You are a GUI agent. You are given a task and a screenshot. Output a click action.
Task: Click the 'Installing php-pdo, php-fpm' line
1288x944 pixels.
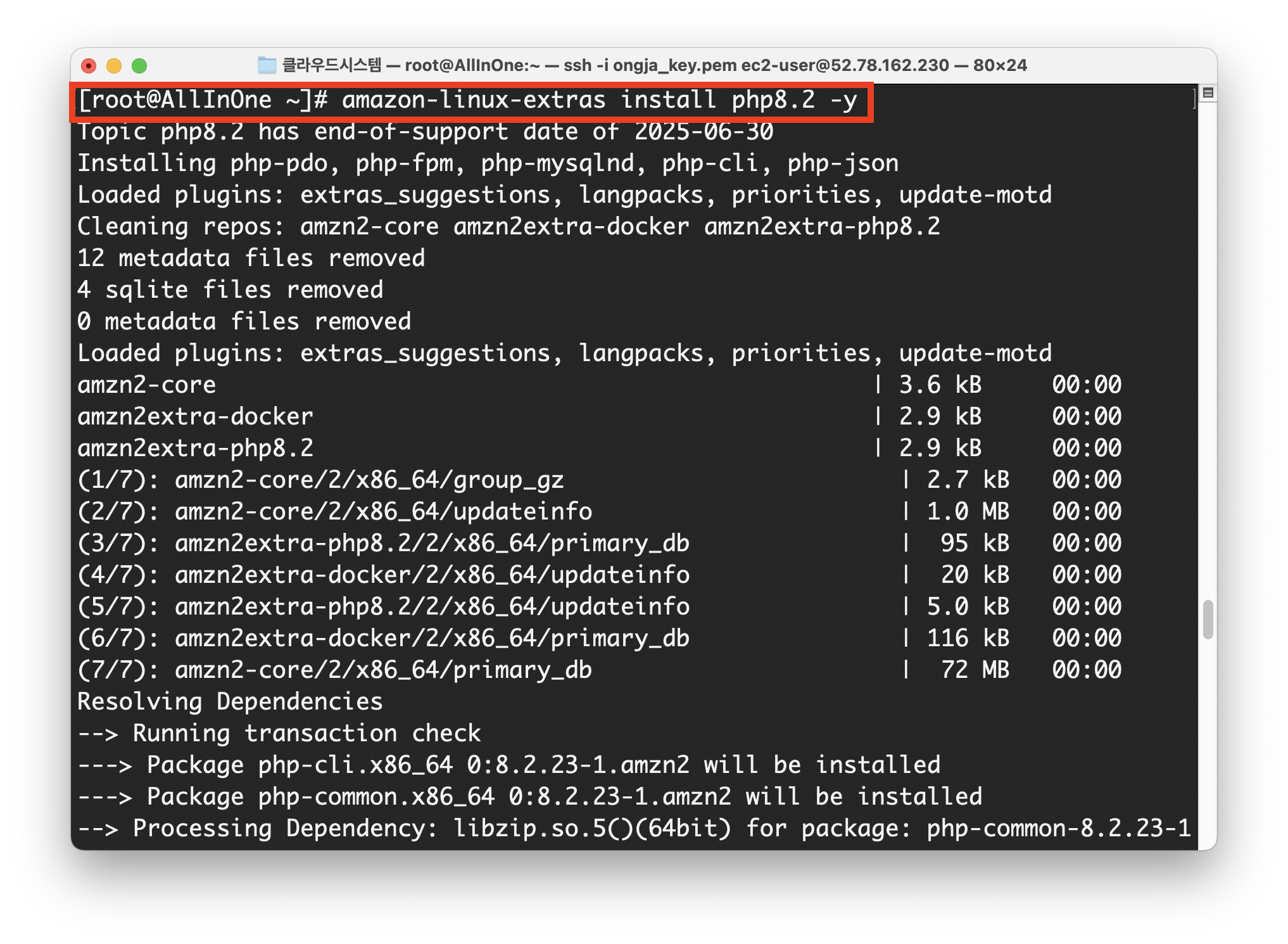[488, 163]
